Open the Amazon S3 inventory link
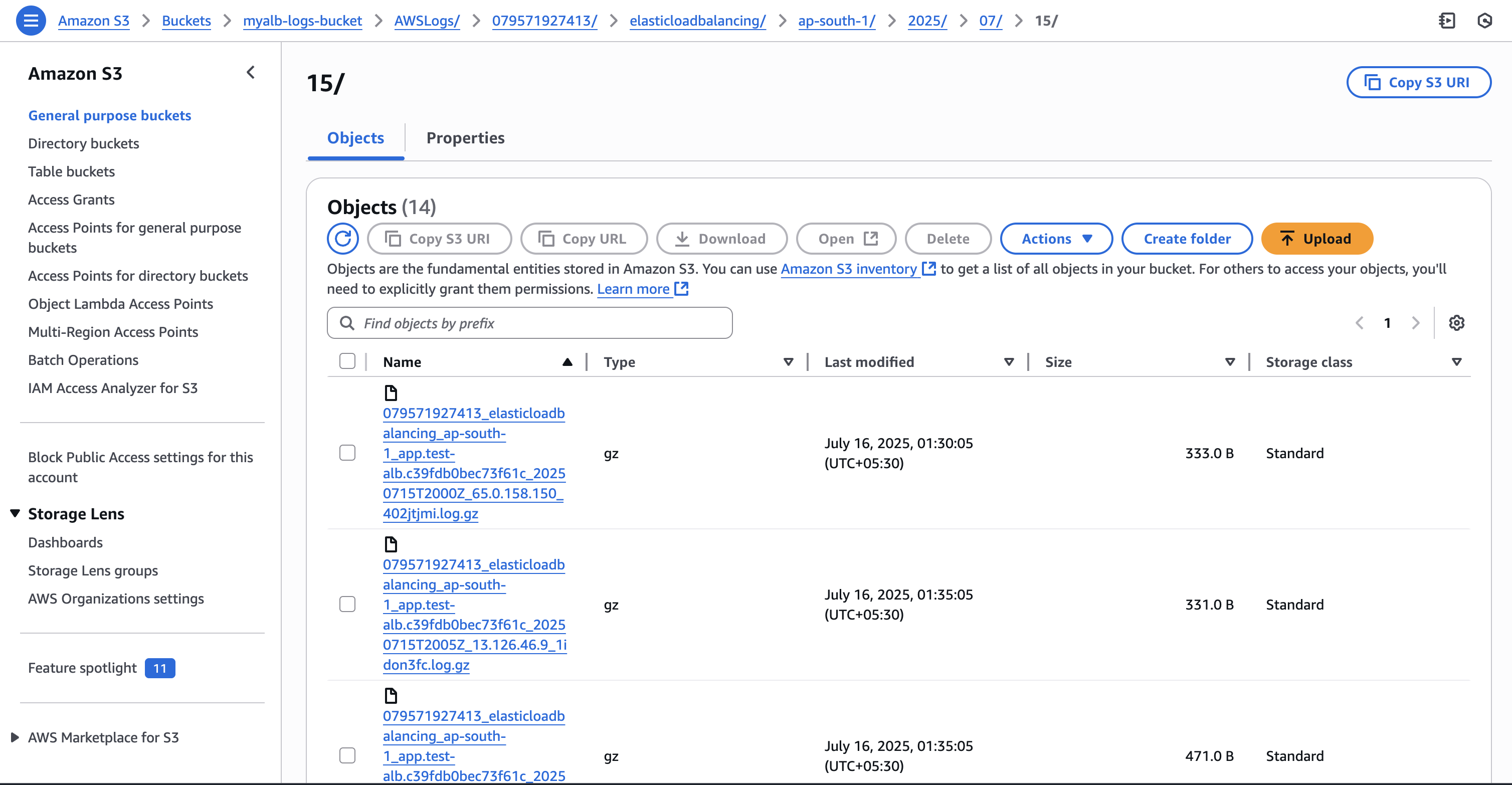Viewport: 1512px width, 785px height. [x=848, y=269]
